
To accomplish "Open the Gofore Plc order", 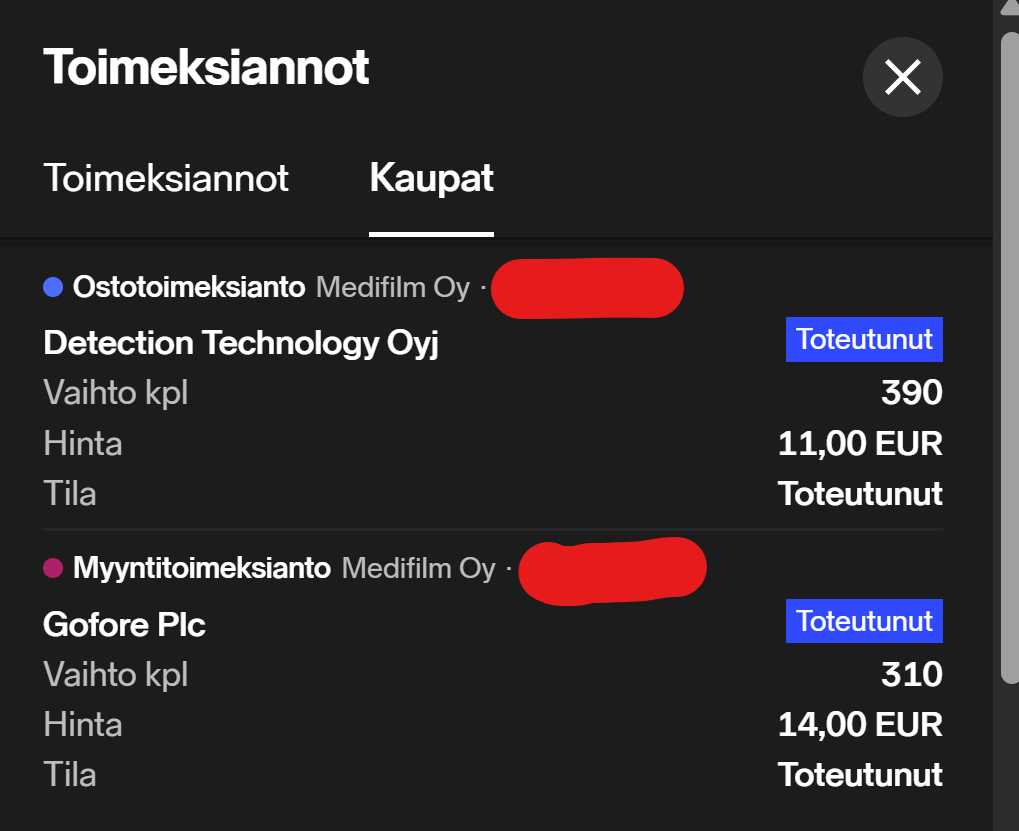I will click(125, 625).
